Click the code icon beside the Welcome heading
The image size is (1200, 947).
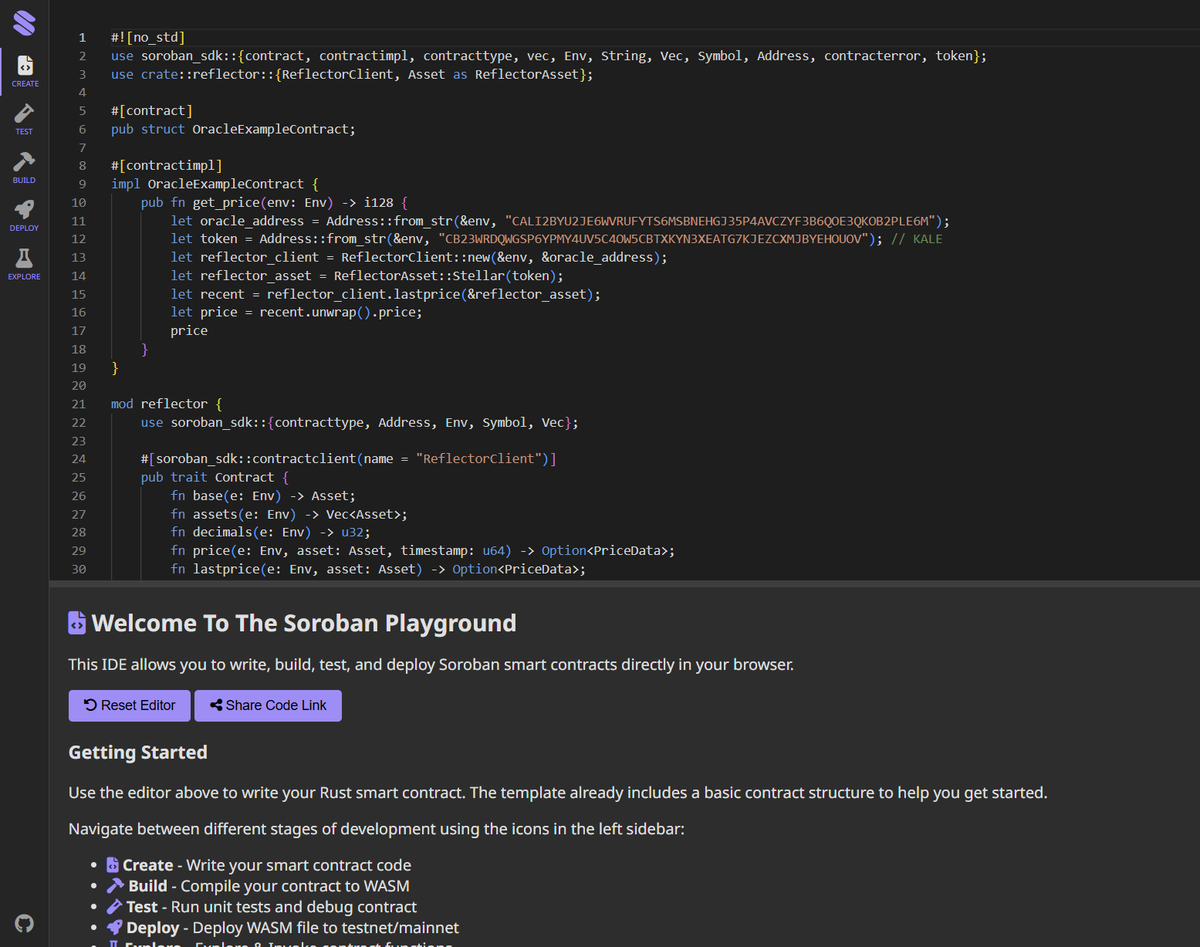76,622
